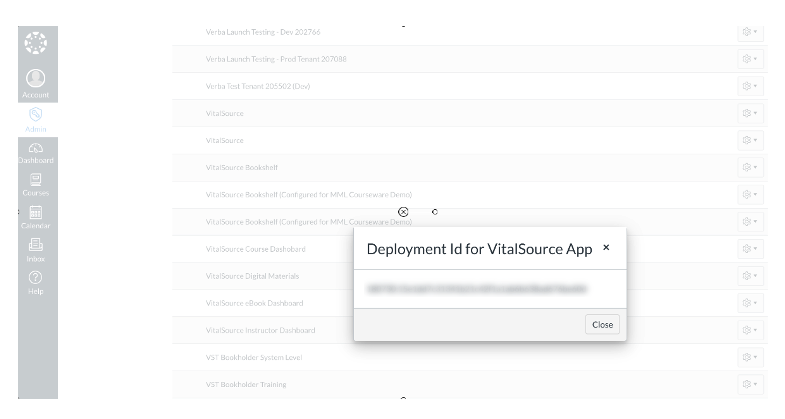Select VitalSource Instructor Dashboard app name
The image size is (785, 419).
260,330
